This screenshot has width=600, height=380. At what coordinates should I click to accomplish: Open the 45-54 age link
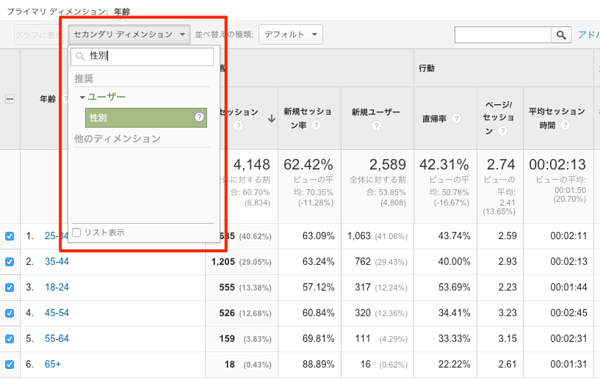click(x=57, y=313)
